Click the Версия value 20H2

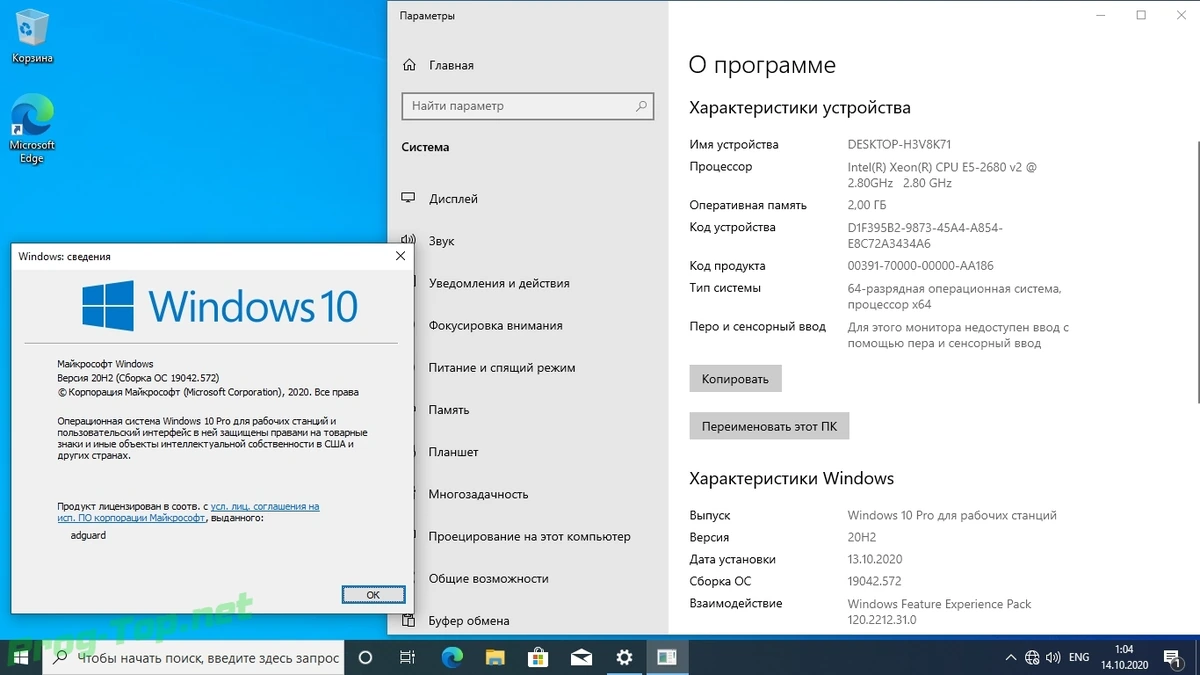coord(863,537)
